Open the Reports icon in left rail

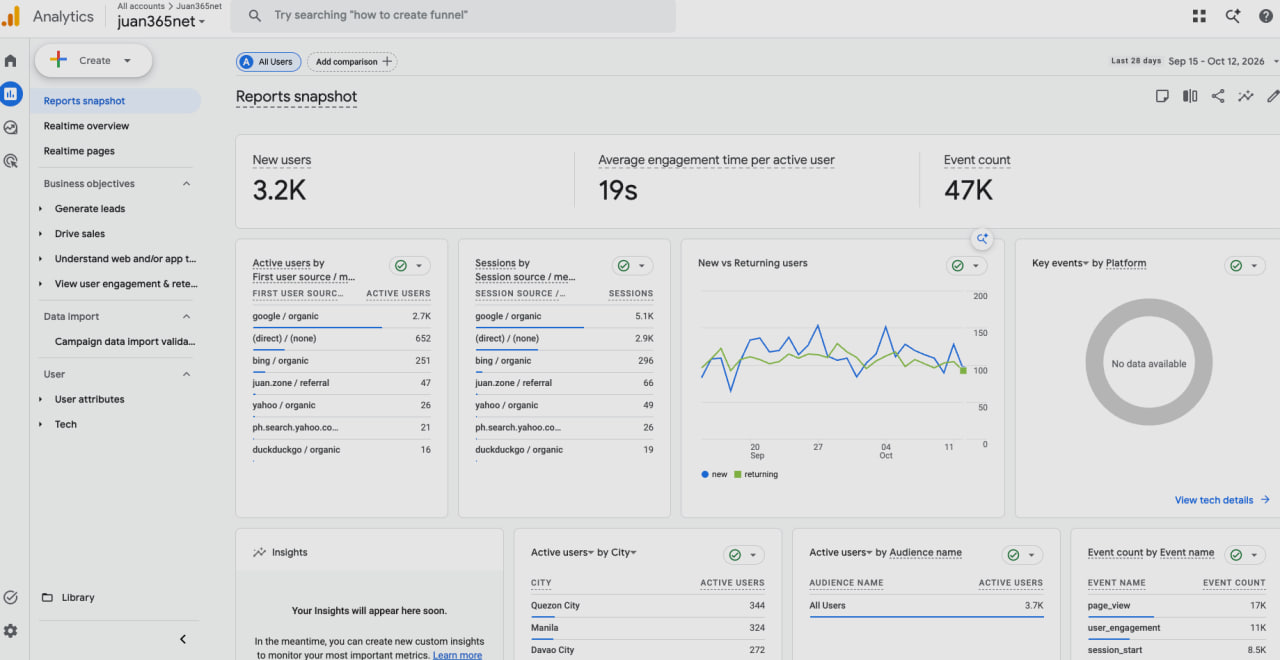[11, 94]
